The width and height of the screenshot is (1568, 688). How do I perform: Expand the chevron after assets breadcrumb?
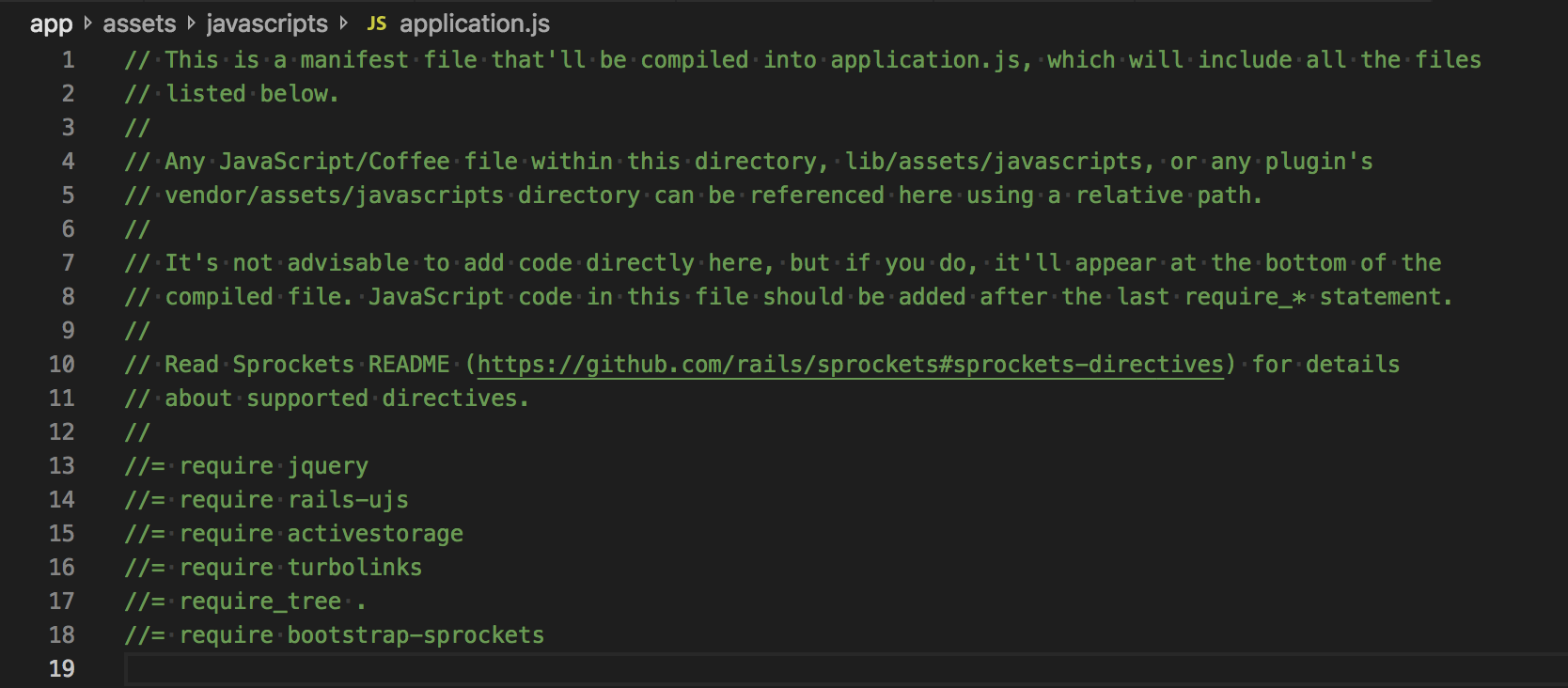coord(191,23)
